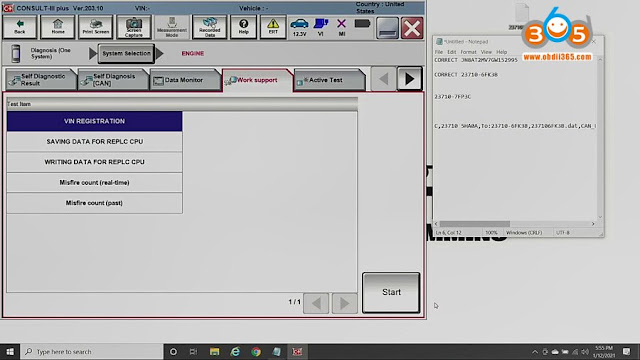Click the 12.3V vehicle battery indicator
The height and width of the screenshot is (360, 640).
point(299,27)
